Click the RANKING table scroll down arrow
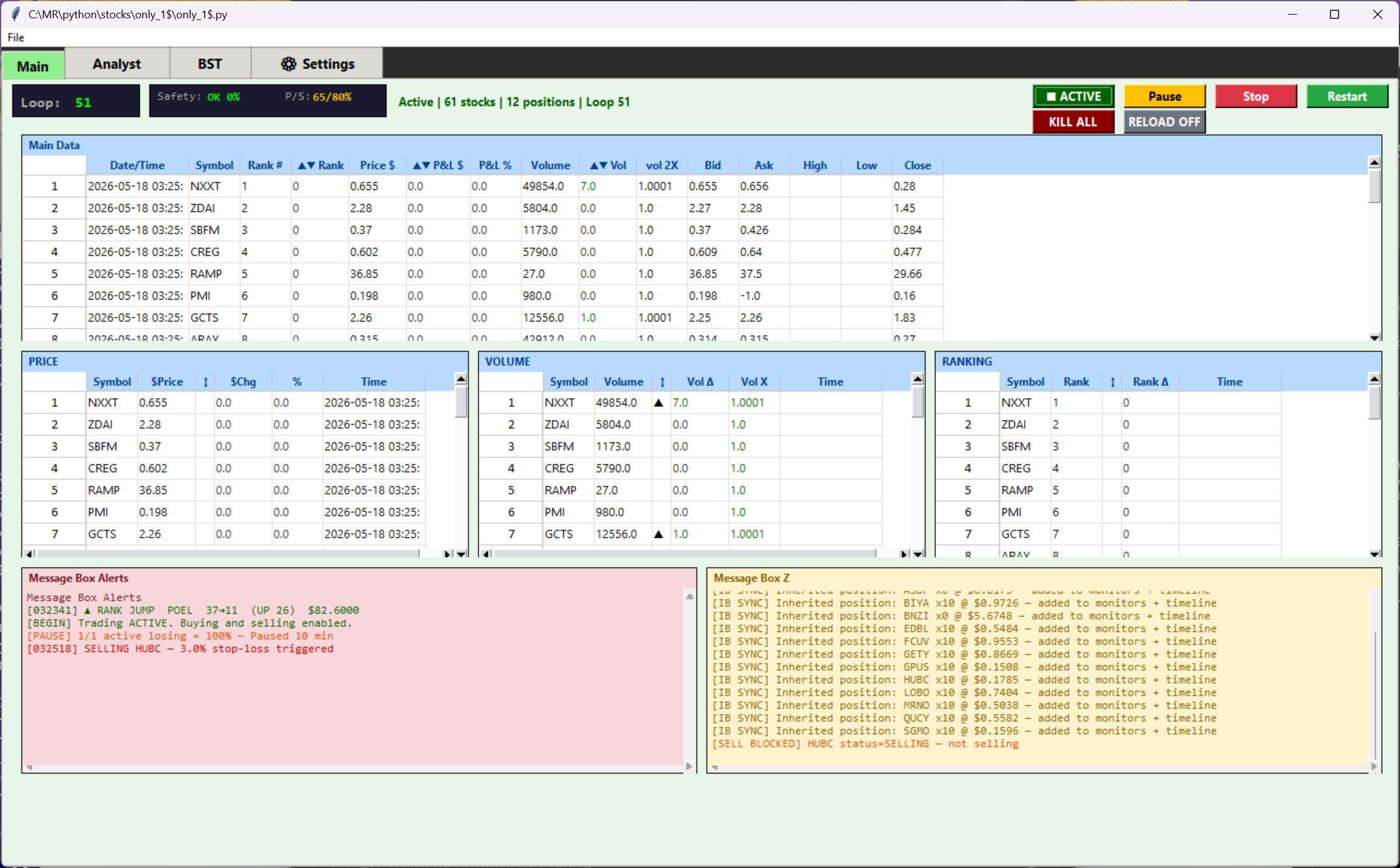Image resolution: width=1400 pixels, height=868 pixels. pyautogui.click(x=1374, y=553)
